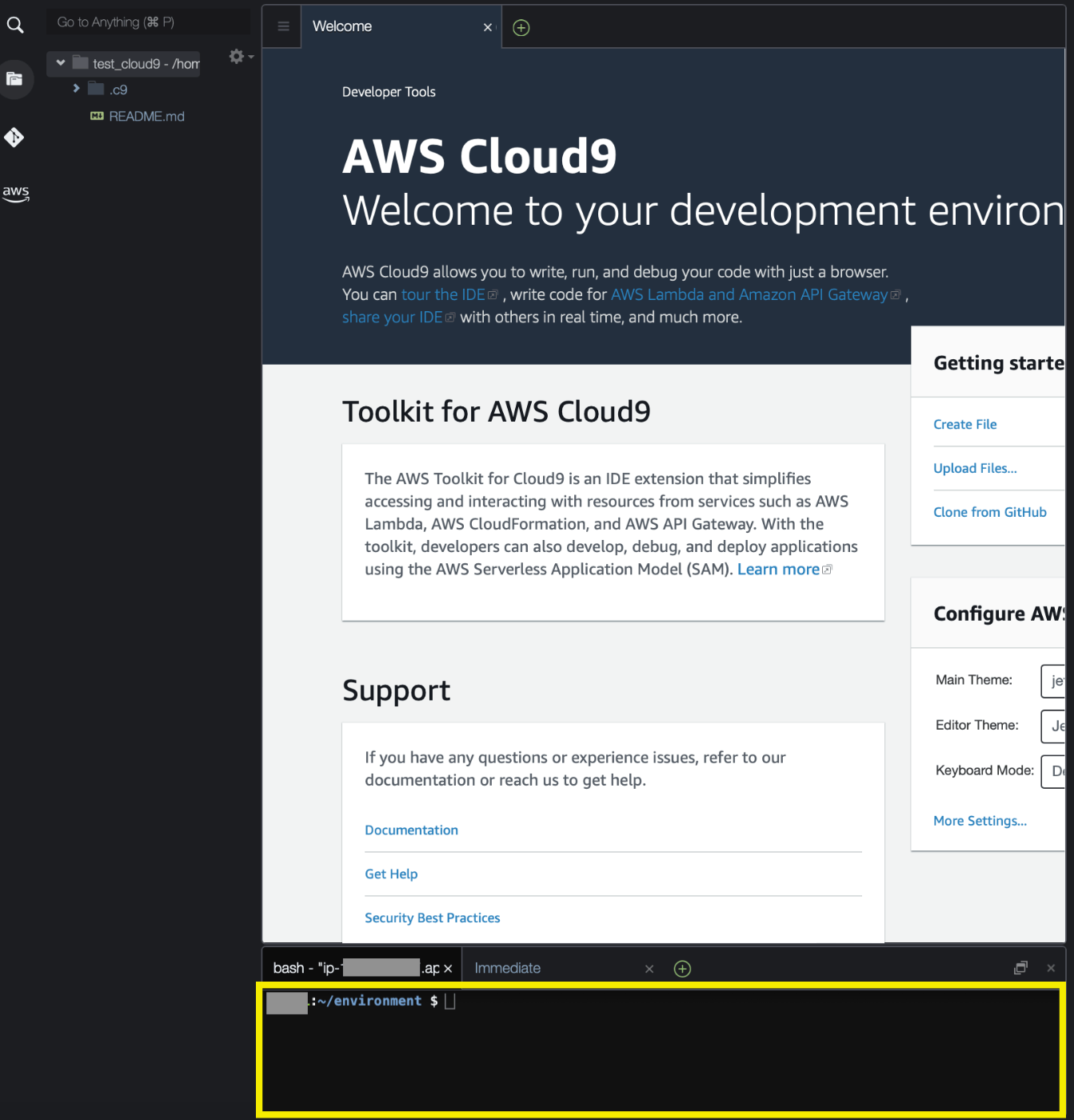This screenshot has width=1074, height=1120.
Task: Close the bash terminal tab
Action: [448, 969]
